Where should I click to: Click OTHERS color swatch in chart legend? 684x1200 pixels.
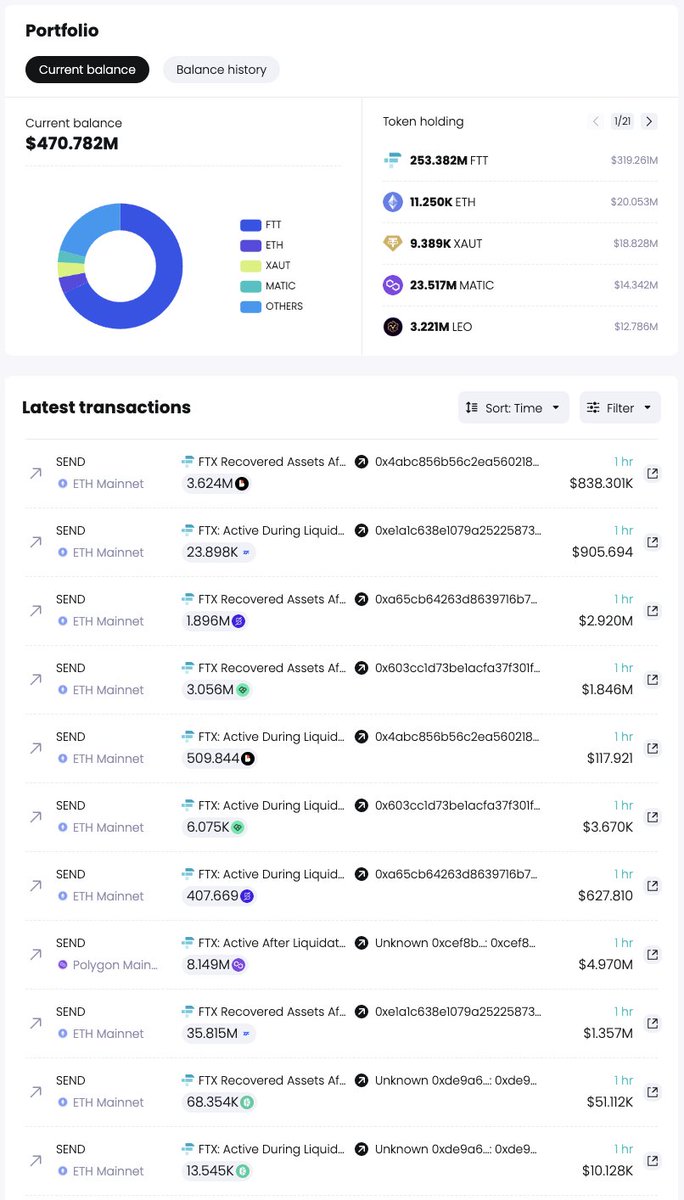click(250, 307)
